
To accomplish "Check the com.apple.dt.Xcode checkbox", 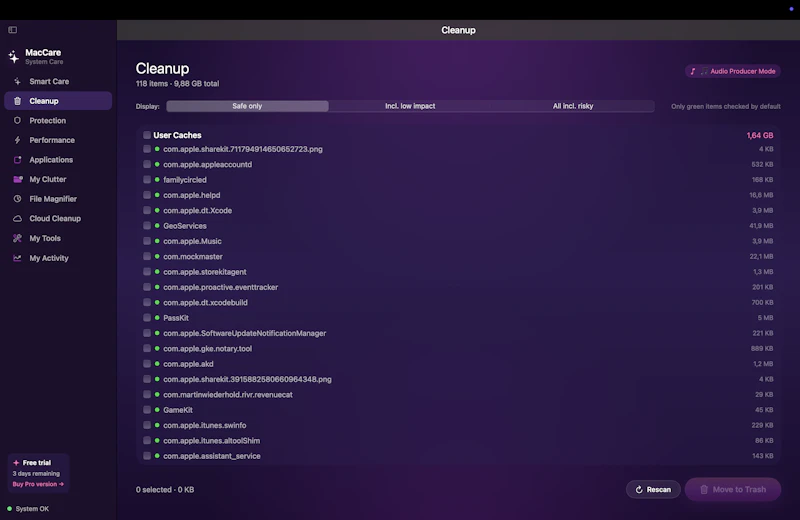I will (x=147, y=210).
